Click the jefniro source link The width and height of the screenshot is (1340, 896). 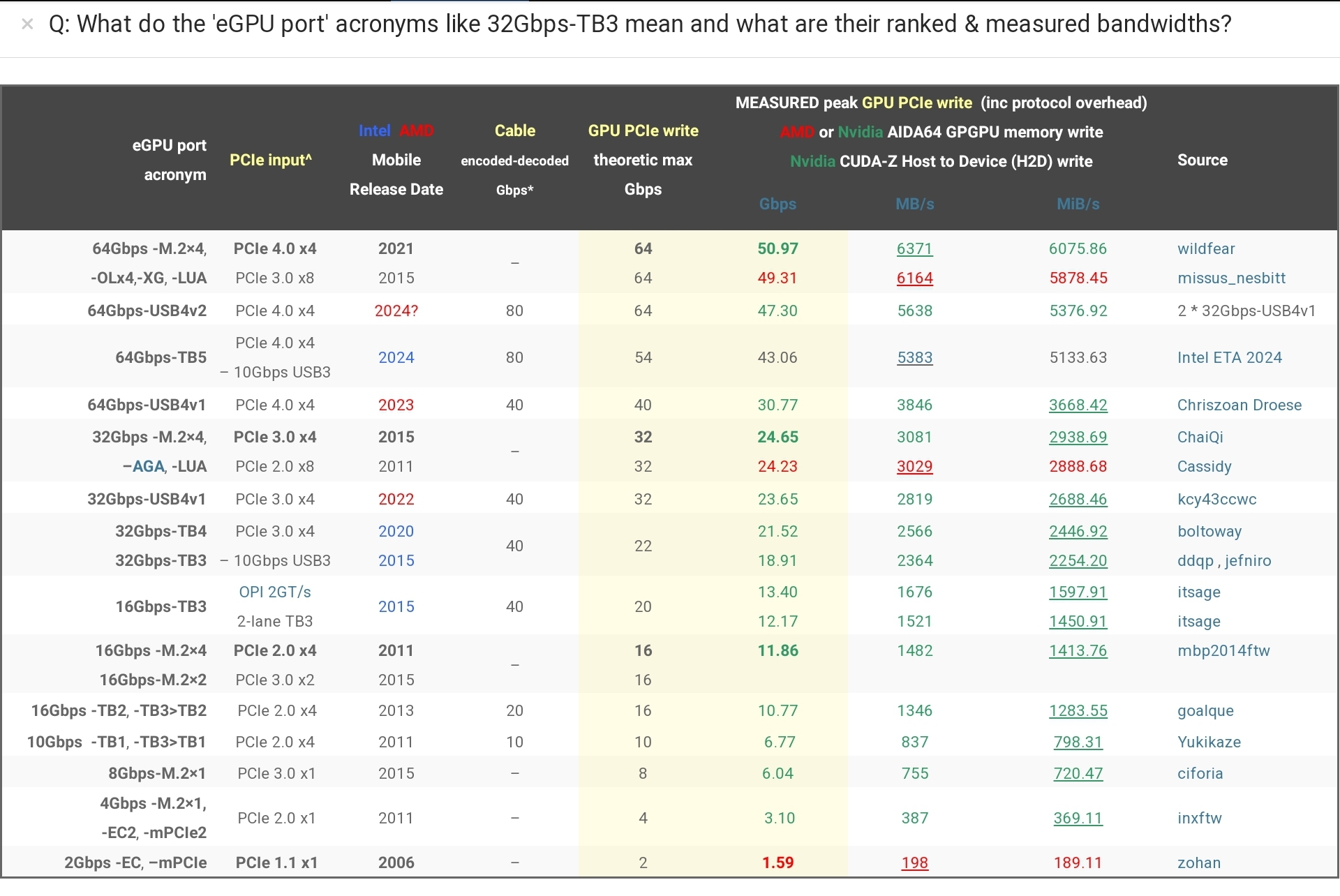click(1247, 561)
